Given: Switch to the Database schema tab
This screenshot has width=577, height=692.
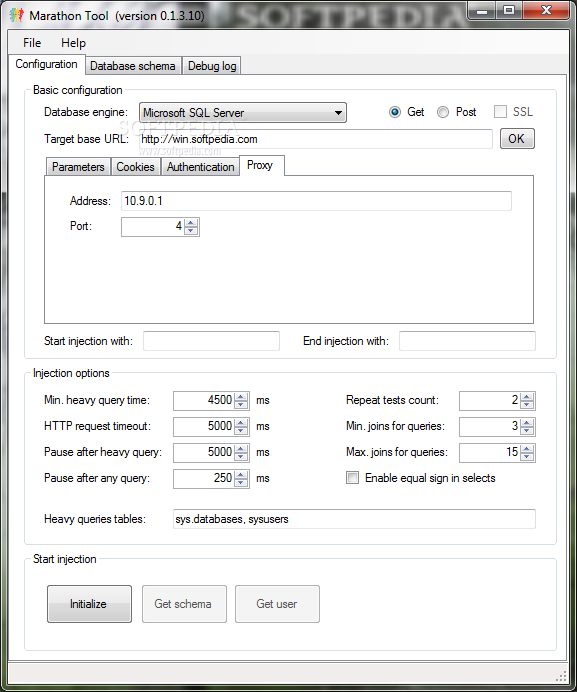Looking at the screenshot, I should pos(132,66).
